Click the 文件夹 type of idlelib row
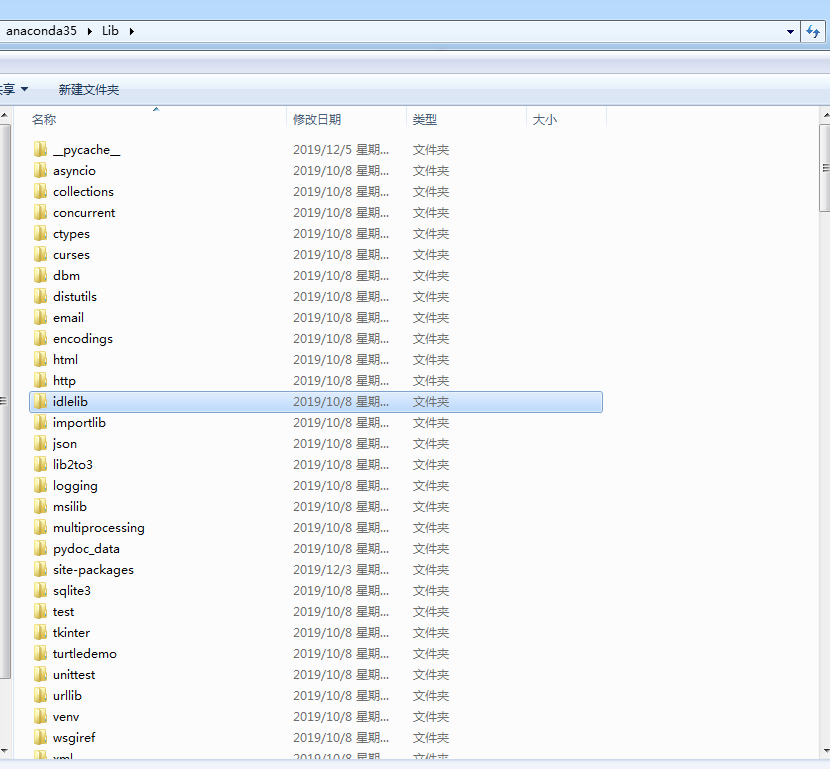 431,402
